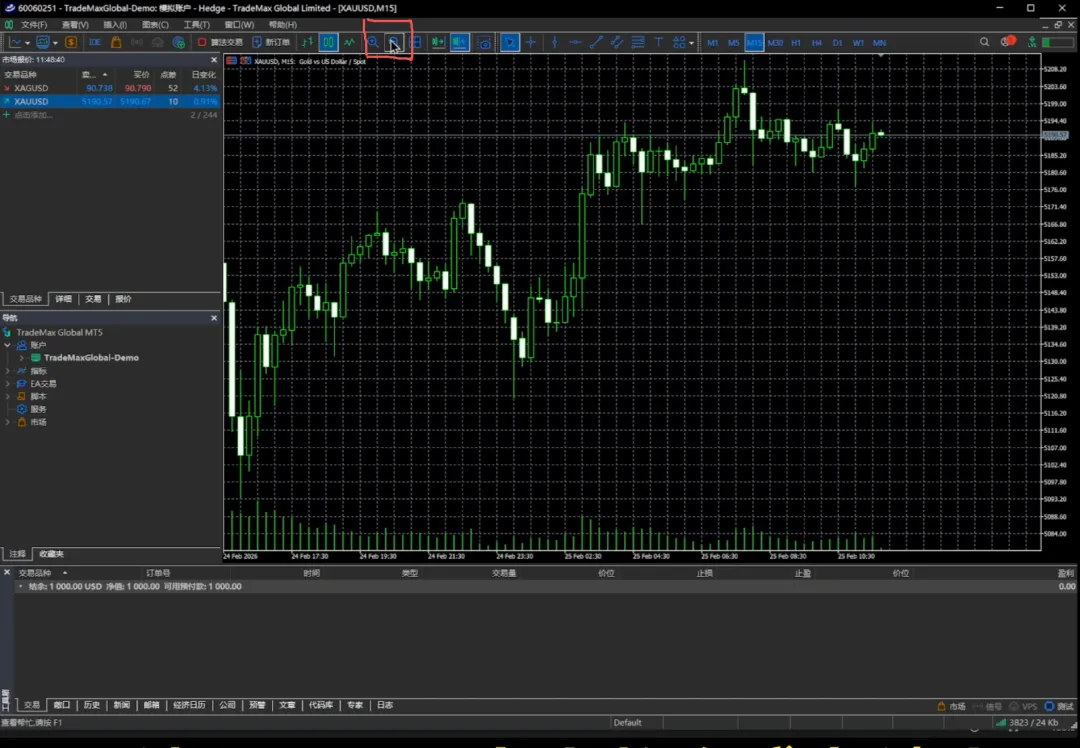Click the zoom in magnifier icon
Viewport: 1080px width, 748px height.
pyautogui.click(x=373, y=43)
